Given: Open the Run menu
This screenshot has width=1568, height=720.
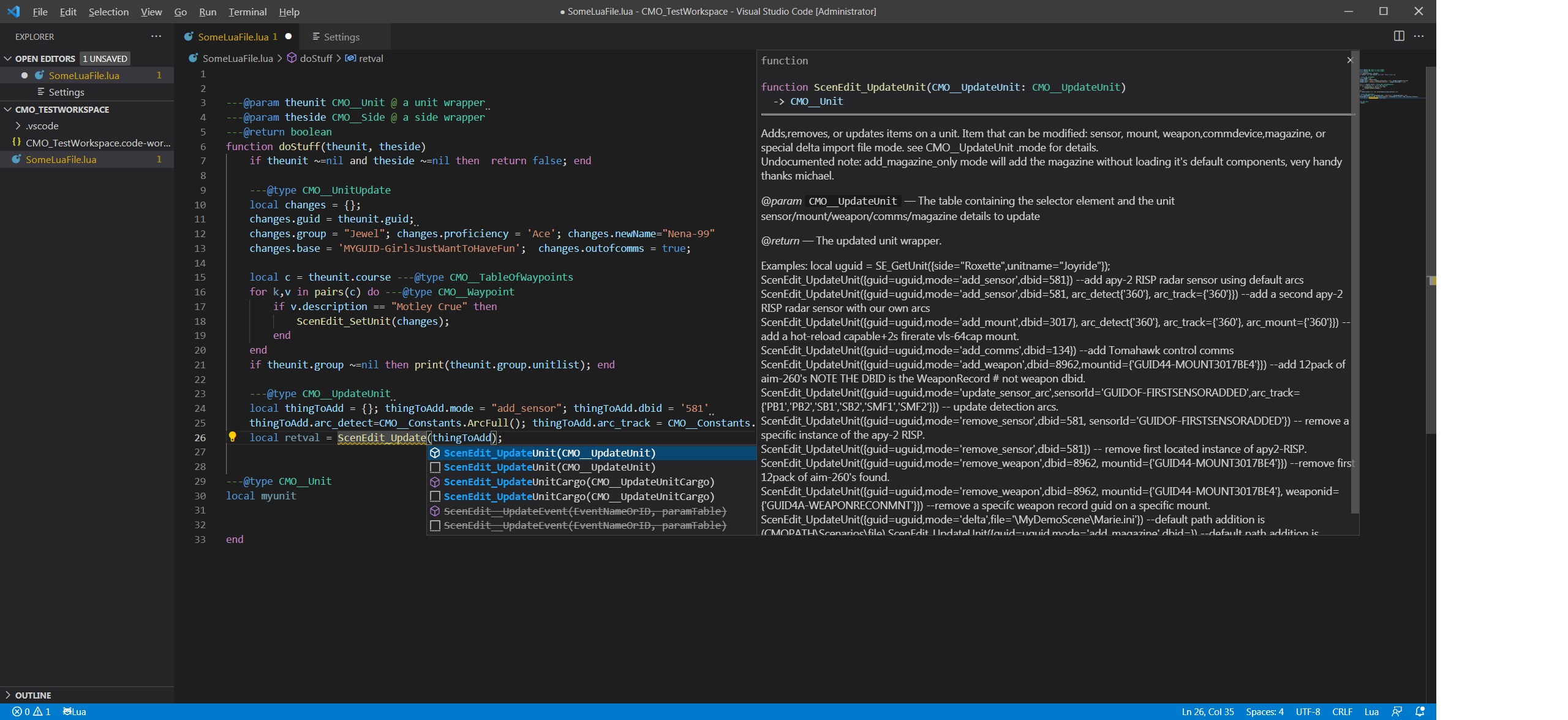Looking at the screenshot, I should point(208,12).
